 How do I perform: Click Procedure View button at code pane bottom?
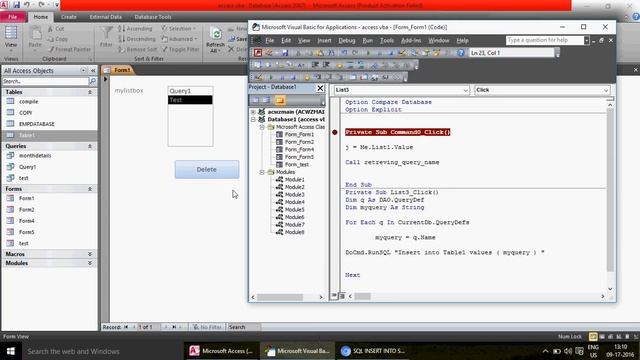click(334, 296)
